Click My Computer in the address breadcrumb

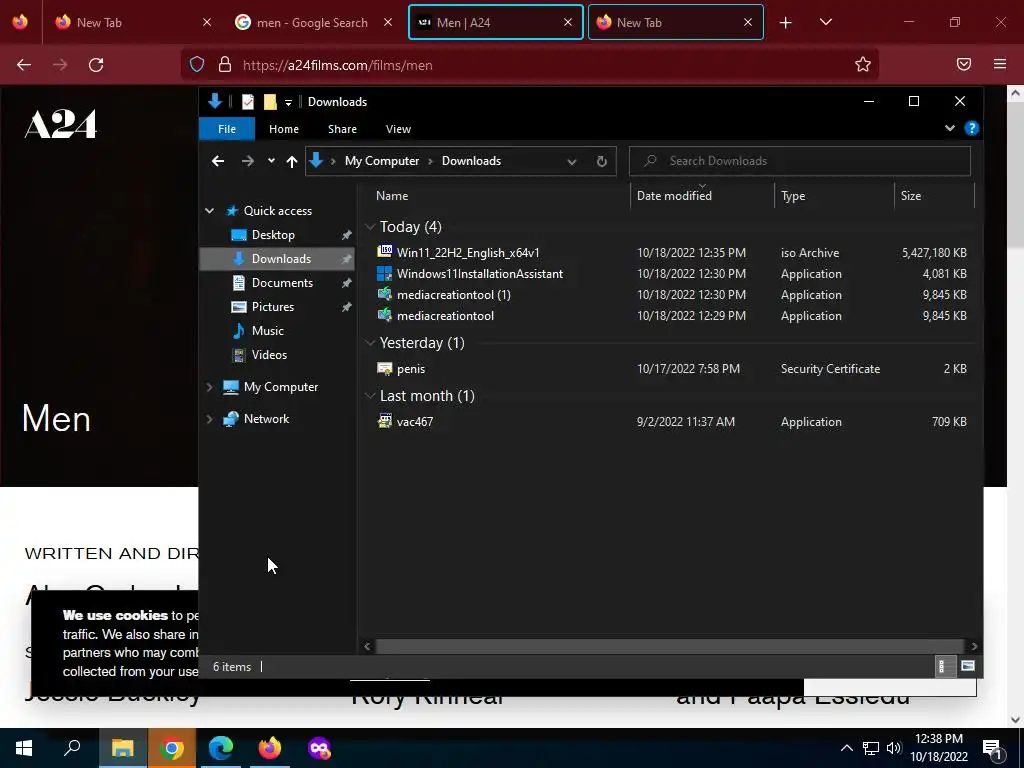pyautogui.click(x=381, y=161)
